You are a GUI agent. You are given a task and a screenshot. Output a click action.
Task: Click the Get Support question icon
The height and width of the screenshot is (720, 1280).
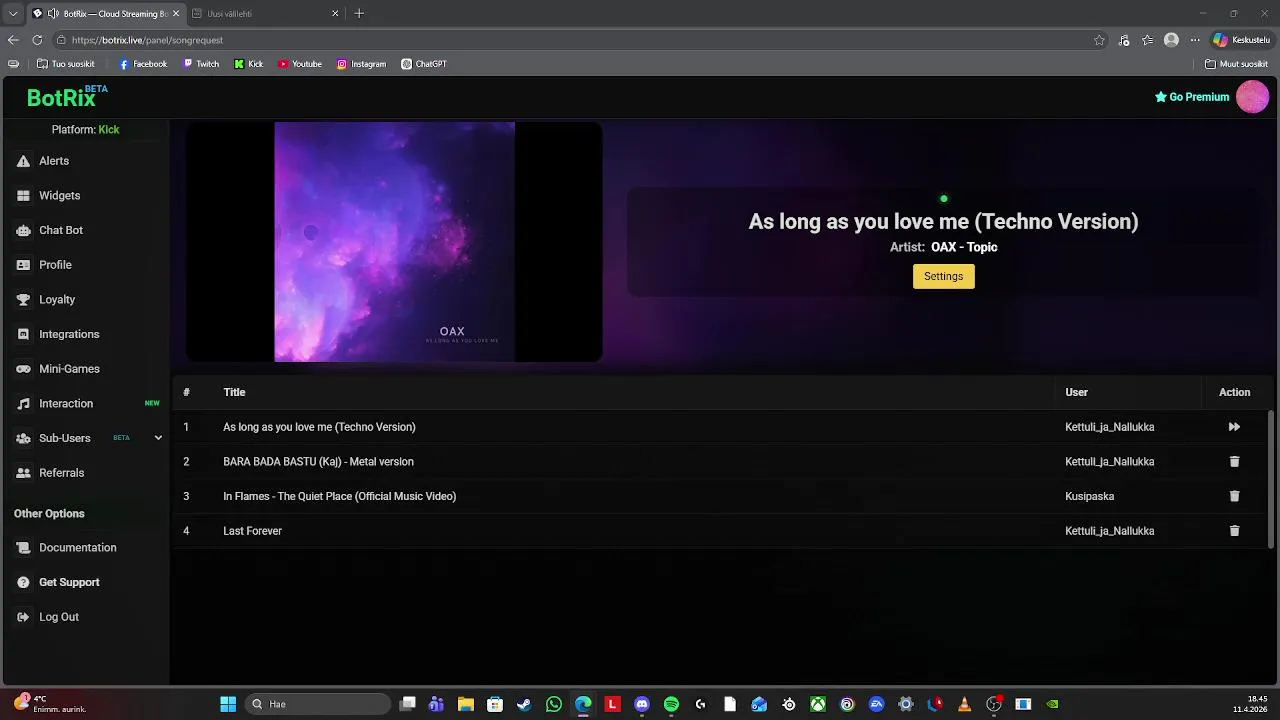(23, 582)
